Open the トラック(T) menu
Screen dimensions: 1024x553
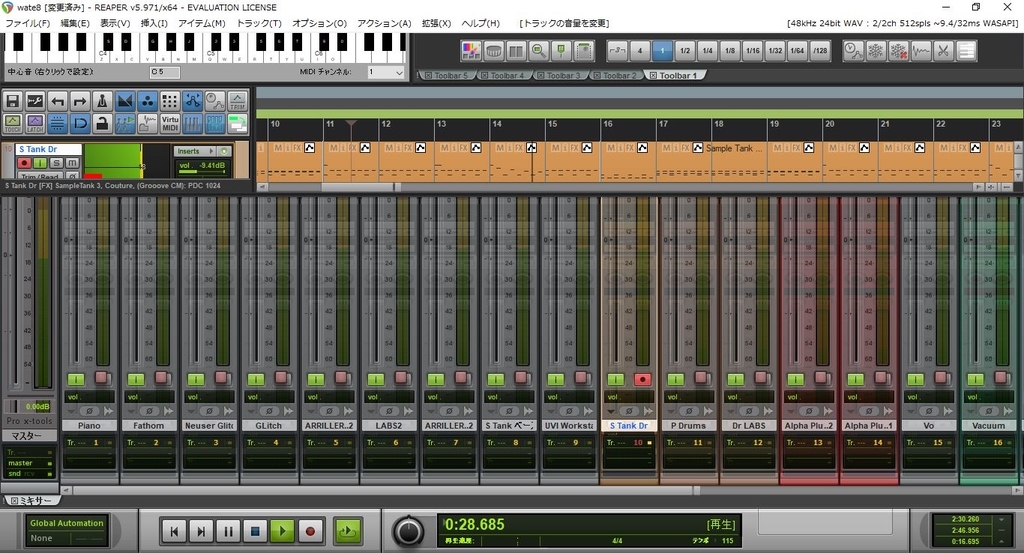259,23
